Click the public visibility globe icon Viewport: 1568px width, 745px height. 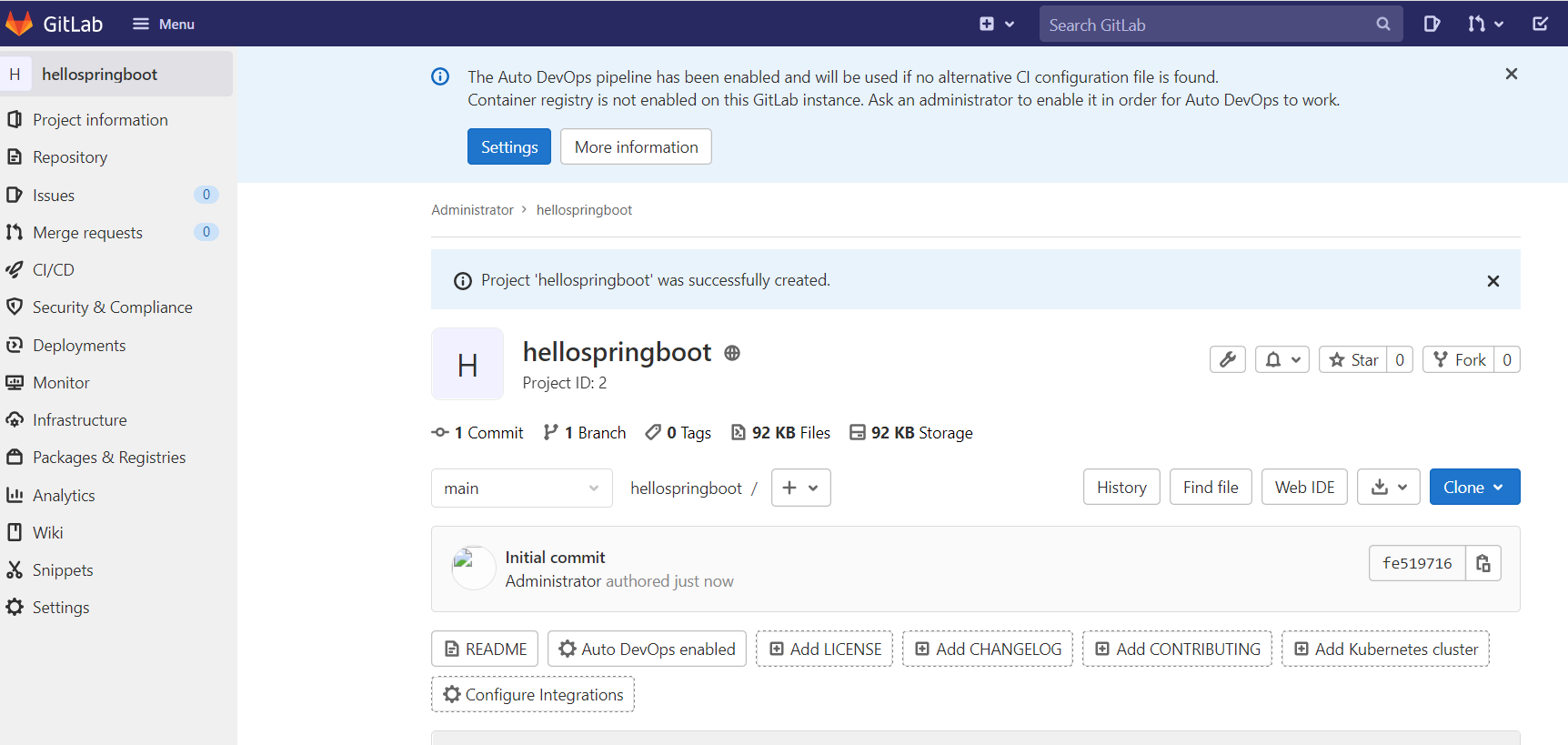732,353
